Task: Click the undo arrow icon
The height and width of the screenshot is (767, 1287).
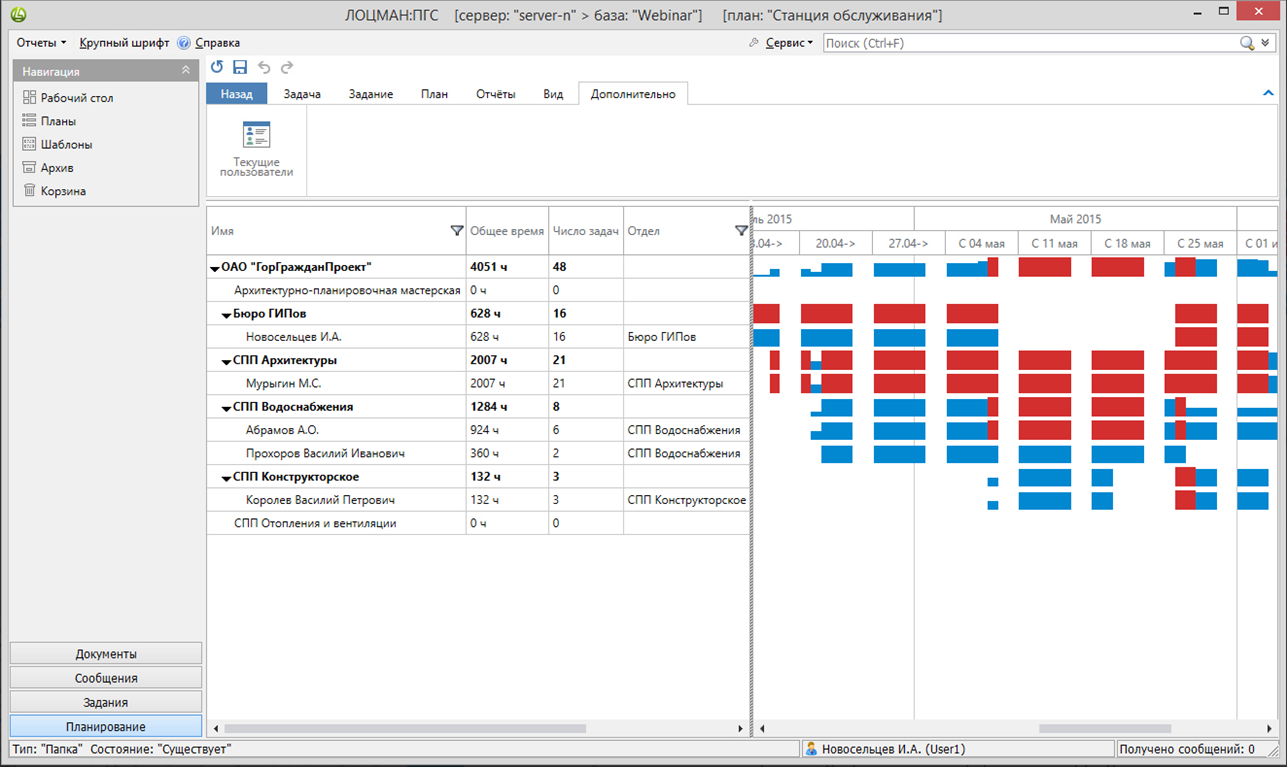Action: coord(264,67)
